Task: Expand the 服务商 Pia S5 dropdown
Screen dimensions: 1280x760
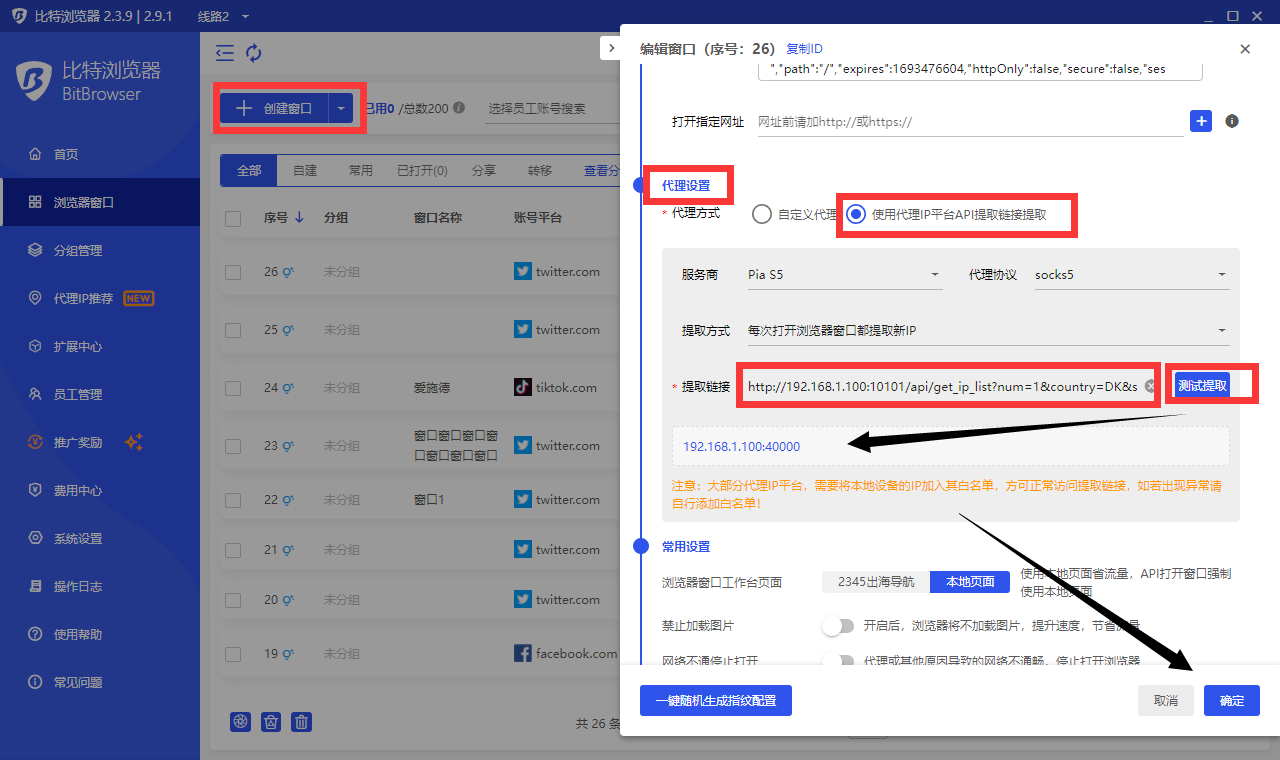Action: coord(843,274)
